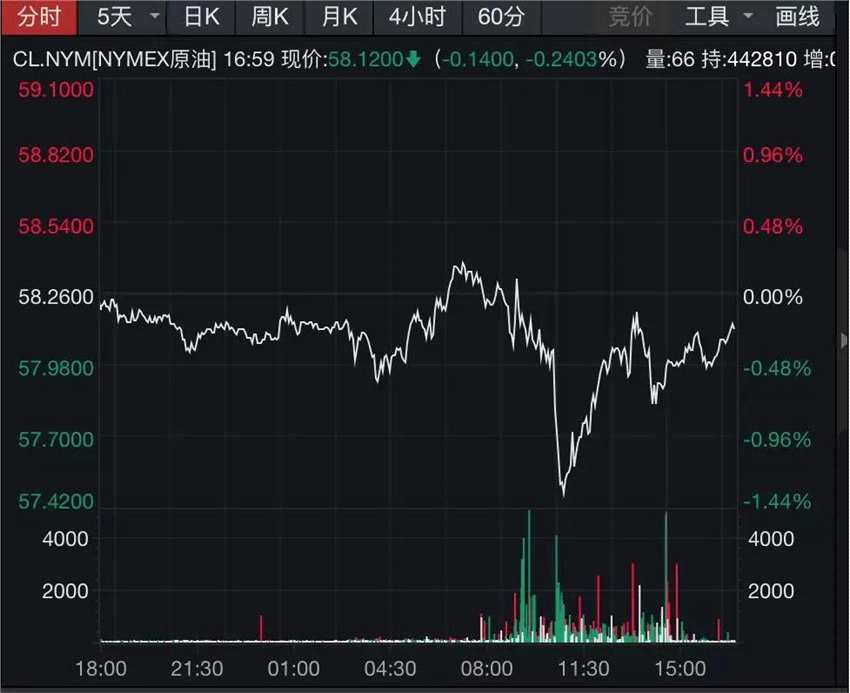Click the volume readout 量:66
The image size is (850, 693).
click(669, 59)
